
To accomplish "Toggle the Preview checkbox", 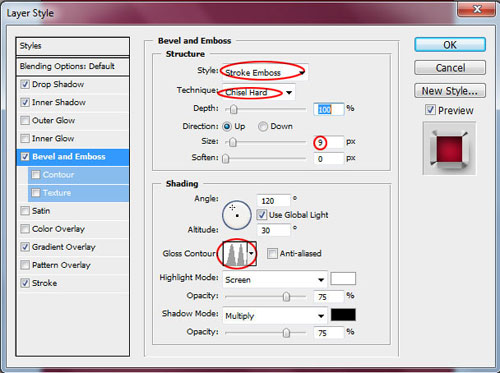I will (x=430, y=110).
